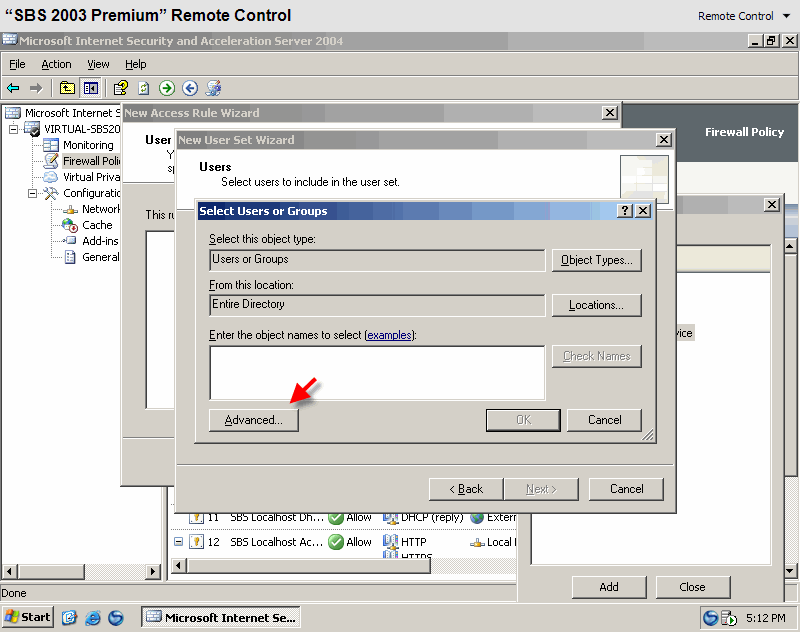800x632 pixels.
Task: Click the green Allow icon in rule 11
Action: pos(336,518)
